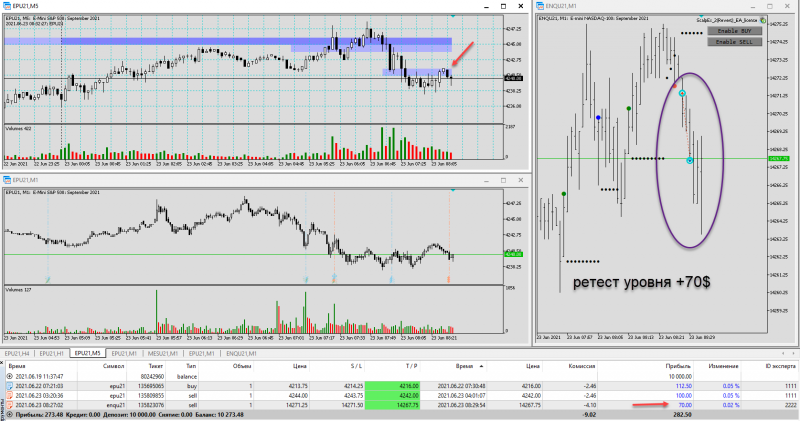Click the Volumes 127 indicator label

coord(18,290)
